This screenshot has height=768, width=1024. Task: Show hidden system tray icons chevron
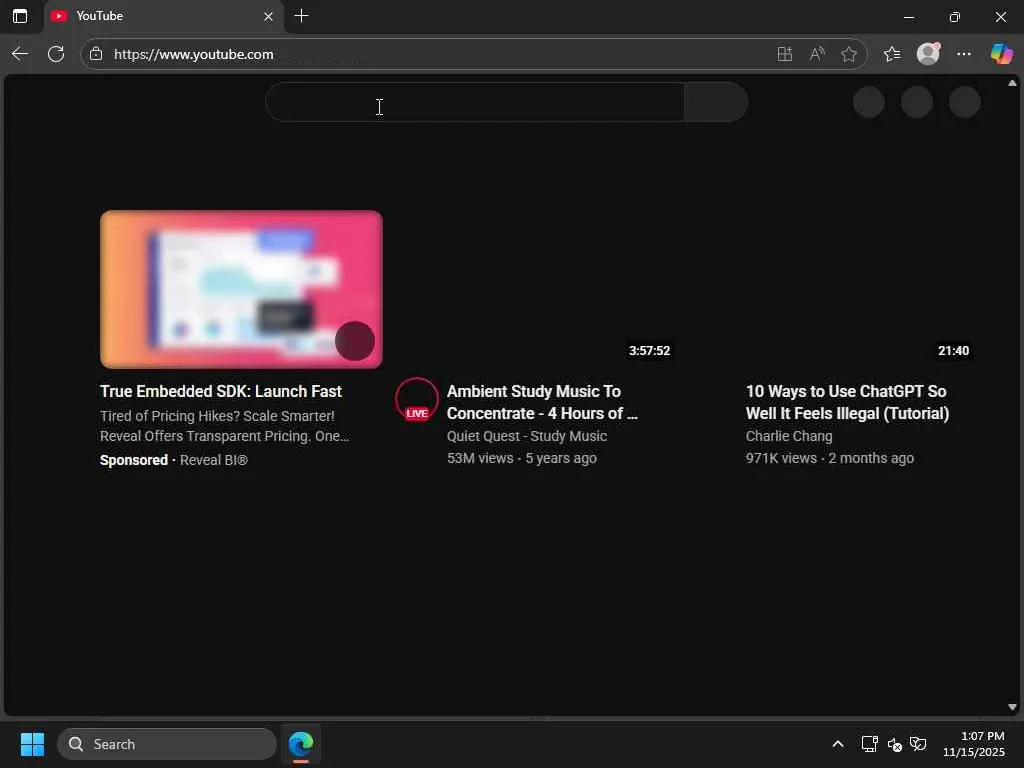[838, 744]
